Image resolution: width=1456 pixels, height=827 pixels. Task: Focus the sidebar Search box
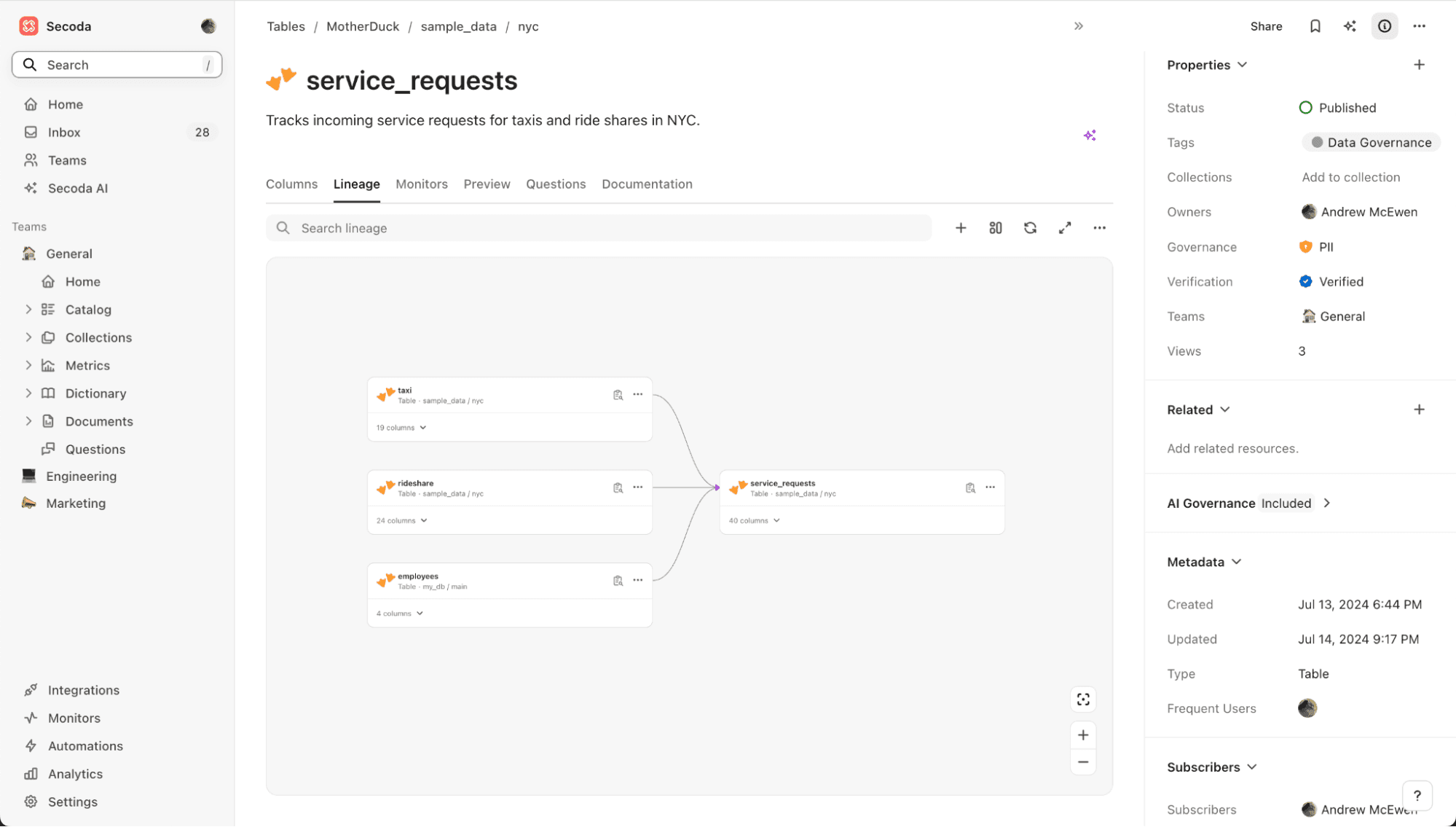(x=117, y=65)
